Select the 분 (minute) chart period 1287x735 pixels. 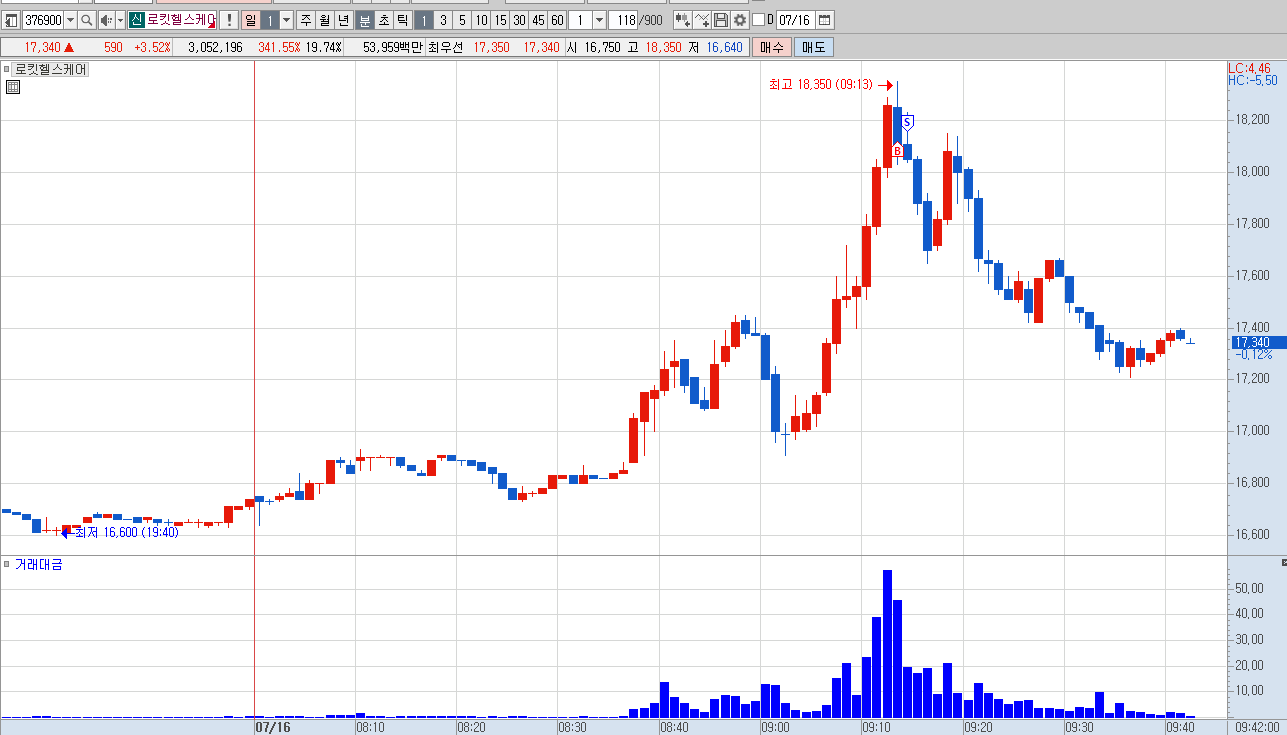[x=364, y=20]
